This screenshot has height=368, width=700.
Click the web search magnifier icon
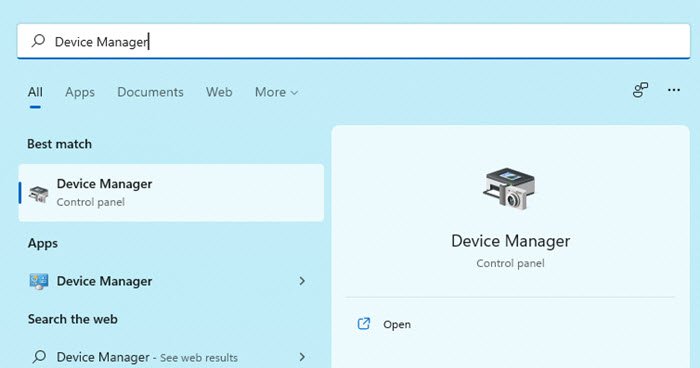(x=39, y=356)
